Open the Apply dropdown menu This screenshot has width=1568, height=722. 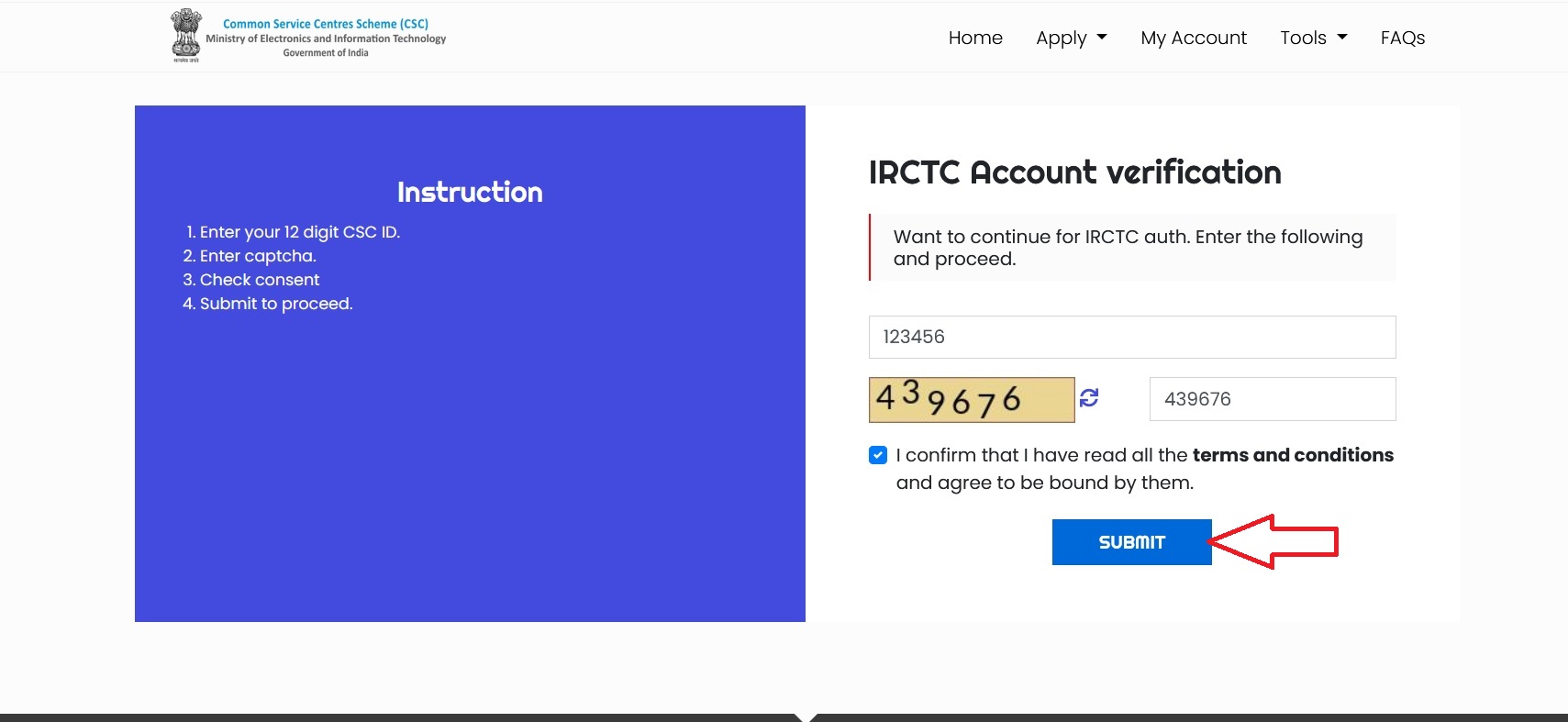pos(1071,38)
